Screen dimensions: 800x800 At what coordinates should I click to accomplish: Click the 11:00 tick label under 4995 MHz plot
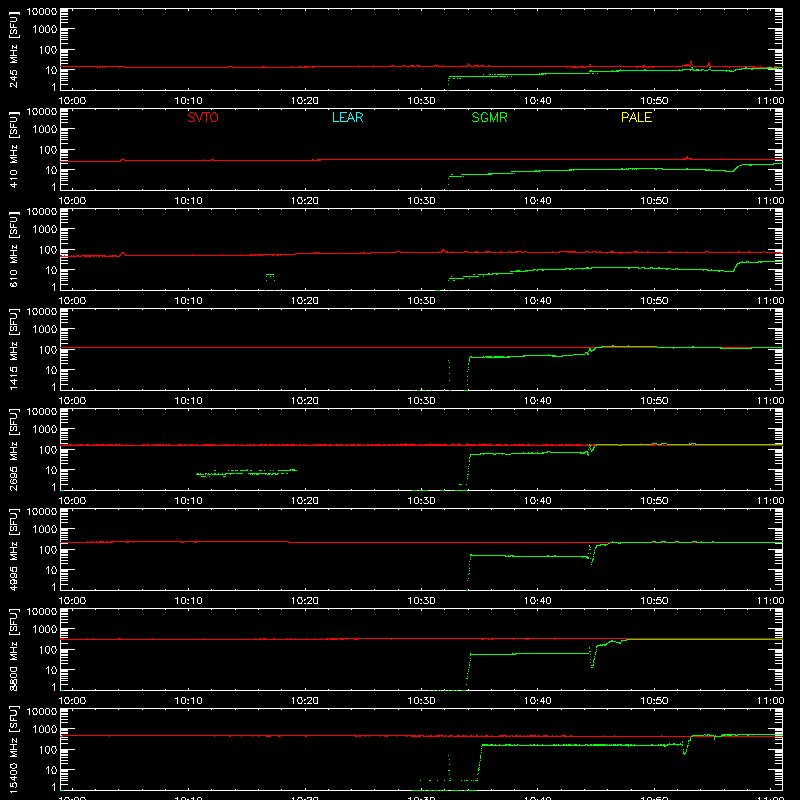tap(770, 601)
